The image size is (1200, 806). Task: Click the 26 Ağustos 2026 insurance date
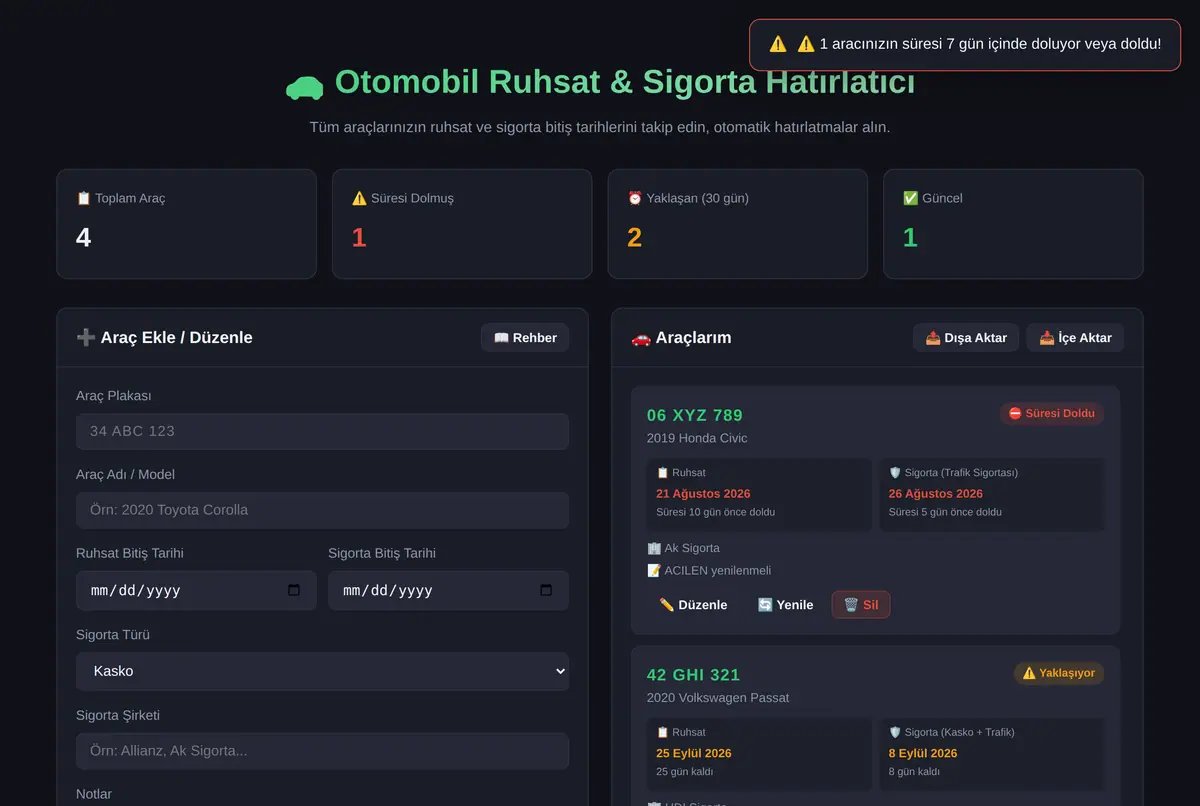coord(935,493)
